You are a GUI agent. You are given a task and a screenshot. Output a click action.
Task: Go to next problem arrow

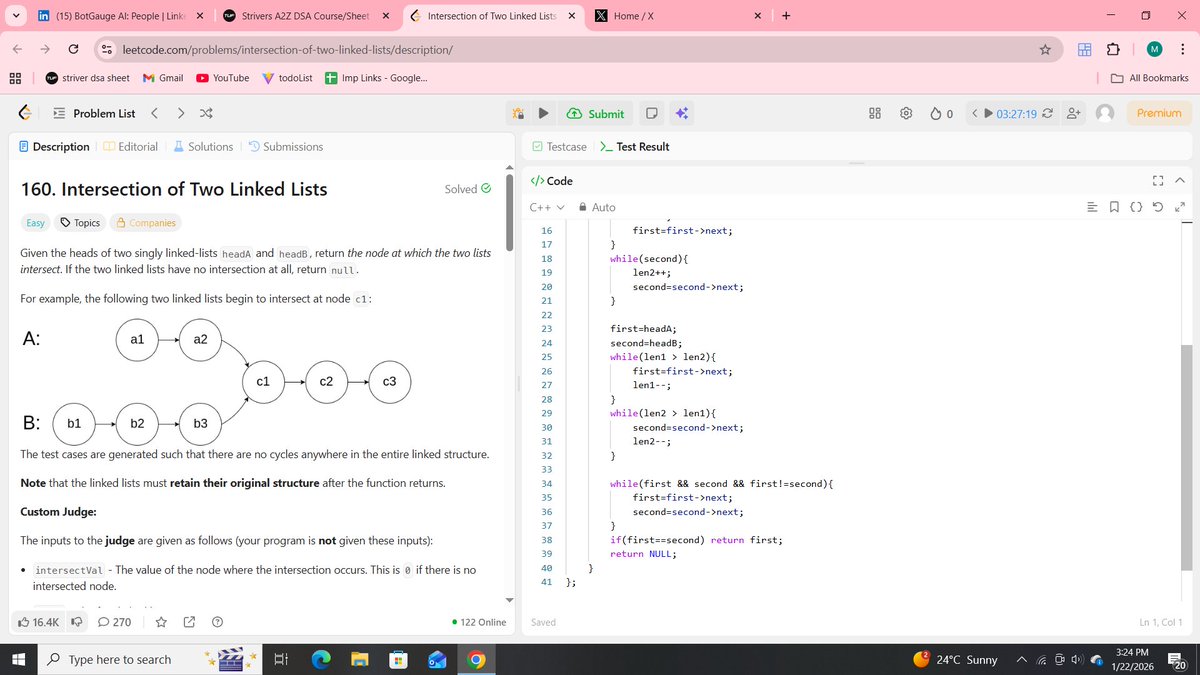coord(180,113)
